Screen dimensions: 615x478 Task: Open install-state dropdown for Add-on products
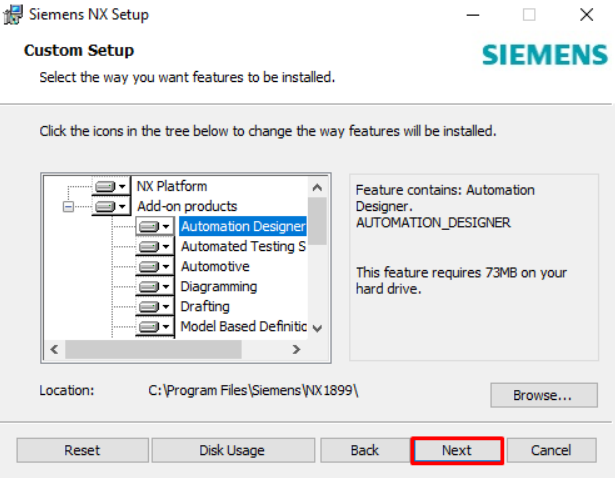pyautogui.click(x=111, y=206)
